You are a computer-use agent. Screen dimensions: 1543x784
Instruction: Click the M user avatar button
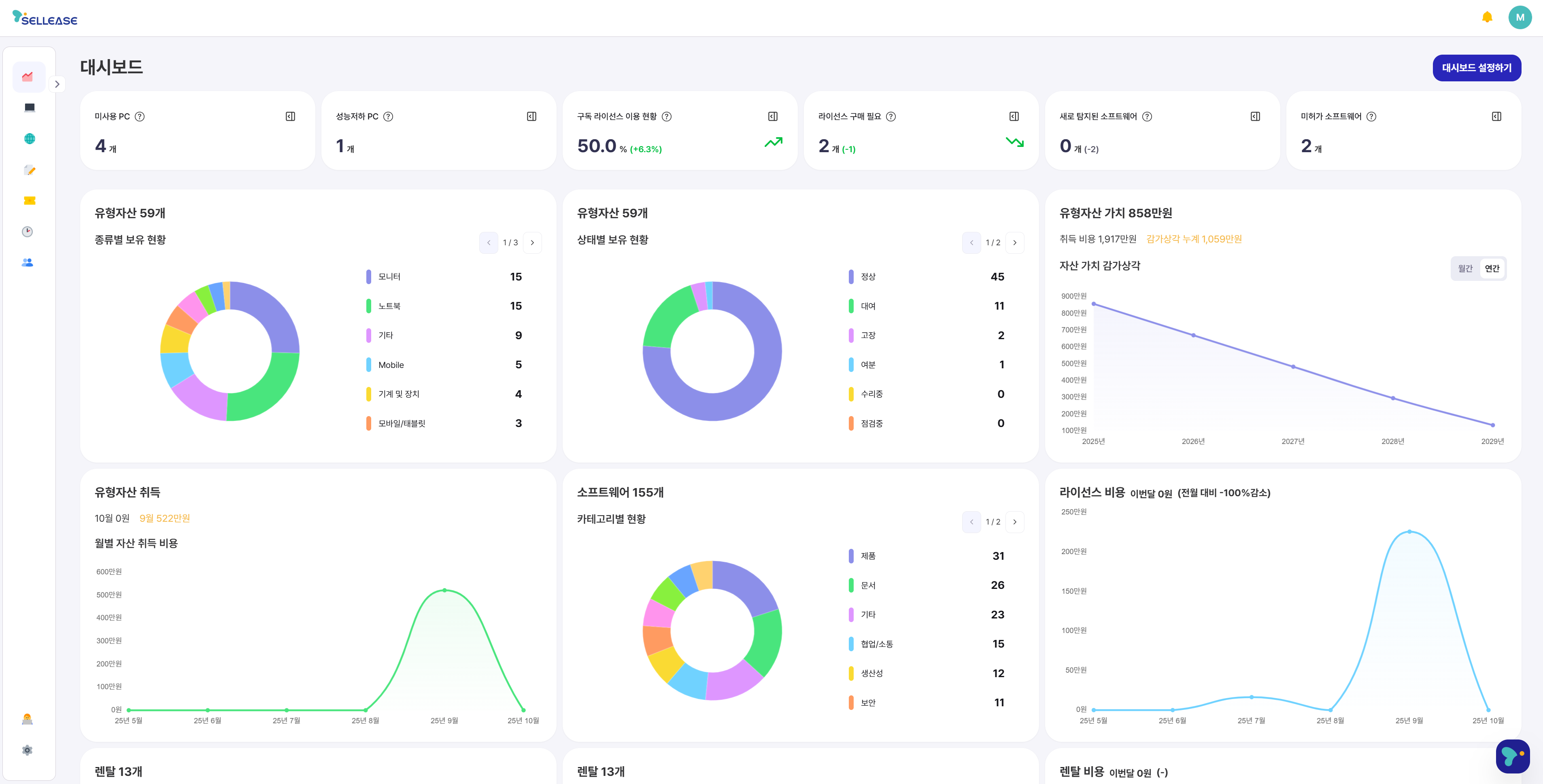pos(1520,17)
